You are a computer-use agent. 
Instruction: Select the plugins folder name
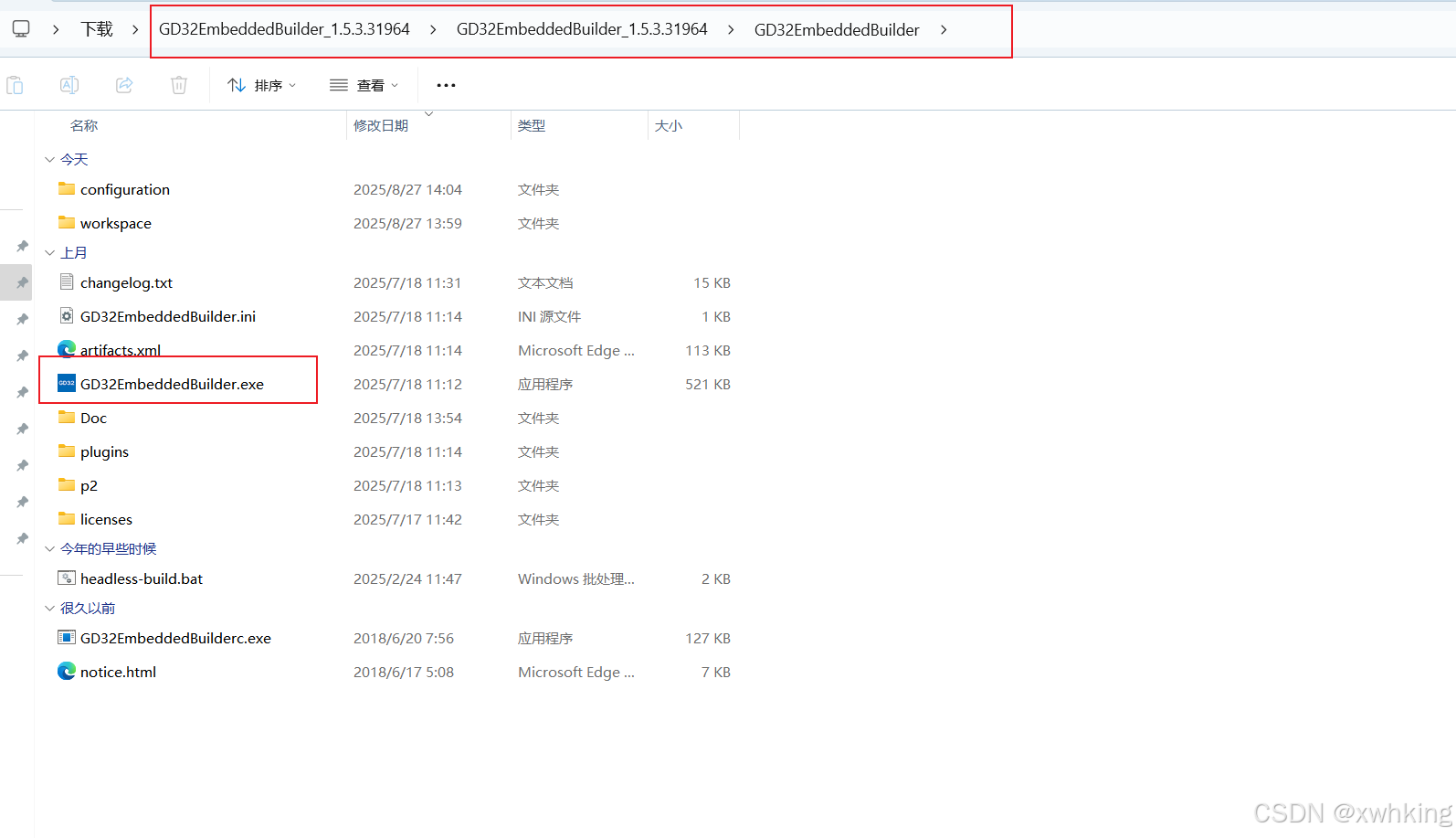click(104, 452)
